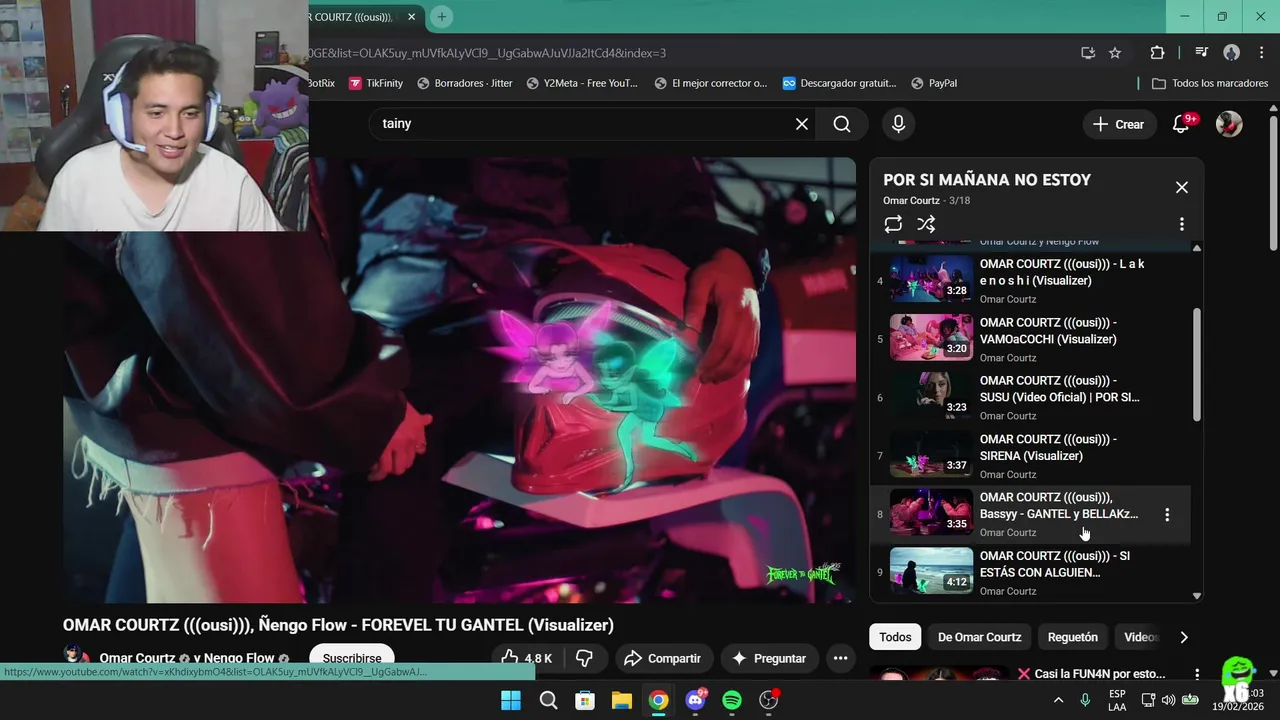The height and width of the screenshot is (720, 1280).
Task: Play Lakenoshi (Visualizer) from playlist
Action: point(1030,280)
